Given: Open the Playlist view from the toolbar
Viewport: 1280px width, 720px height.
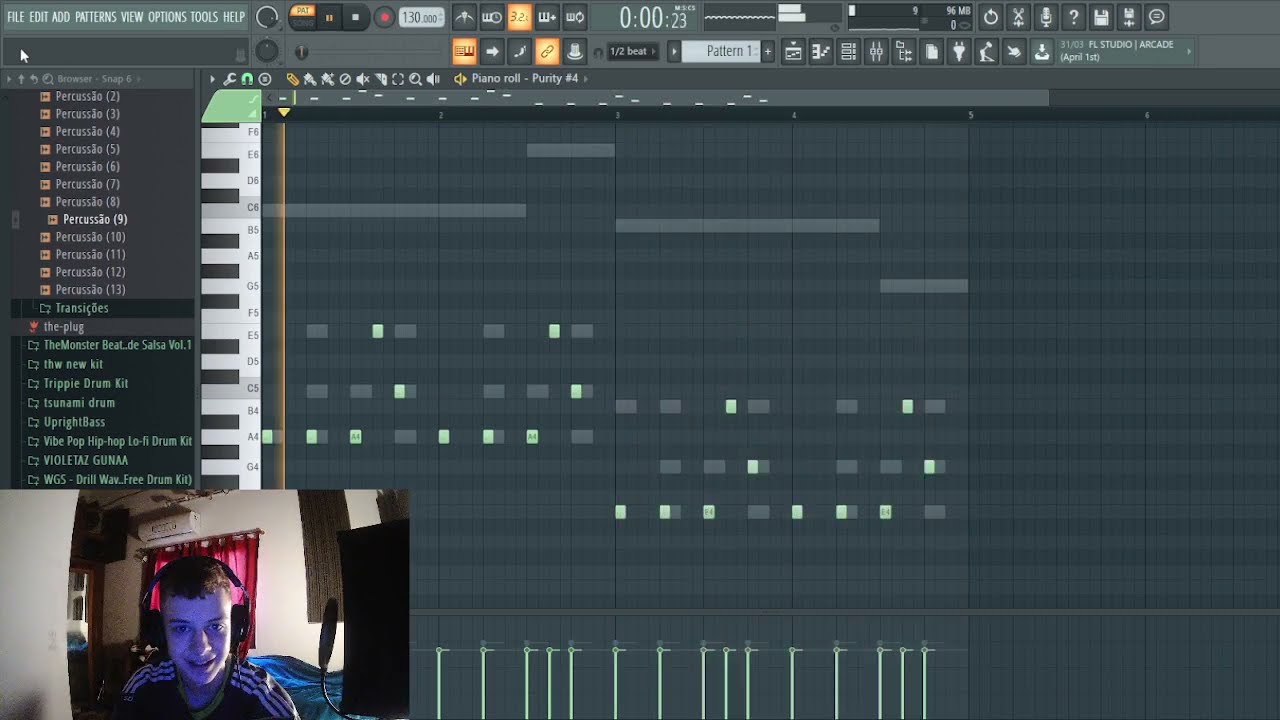Looking at the screenshot, I should [793, 52].
